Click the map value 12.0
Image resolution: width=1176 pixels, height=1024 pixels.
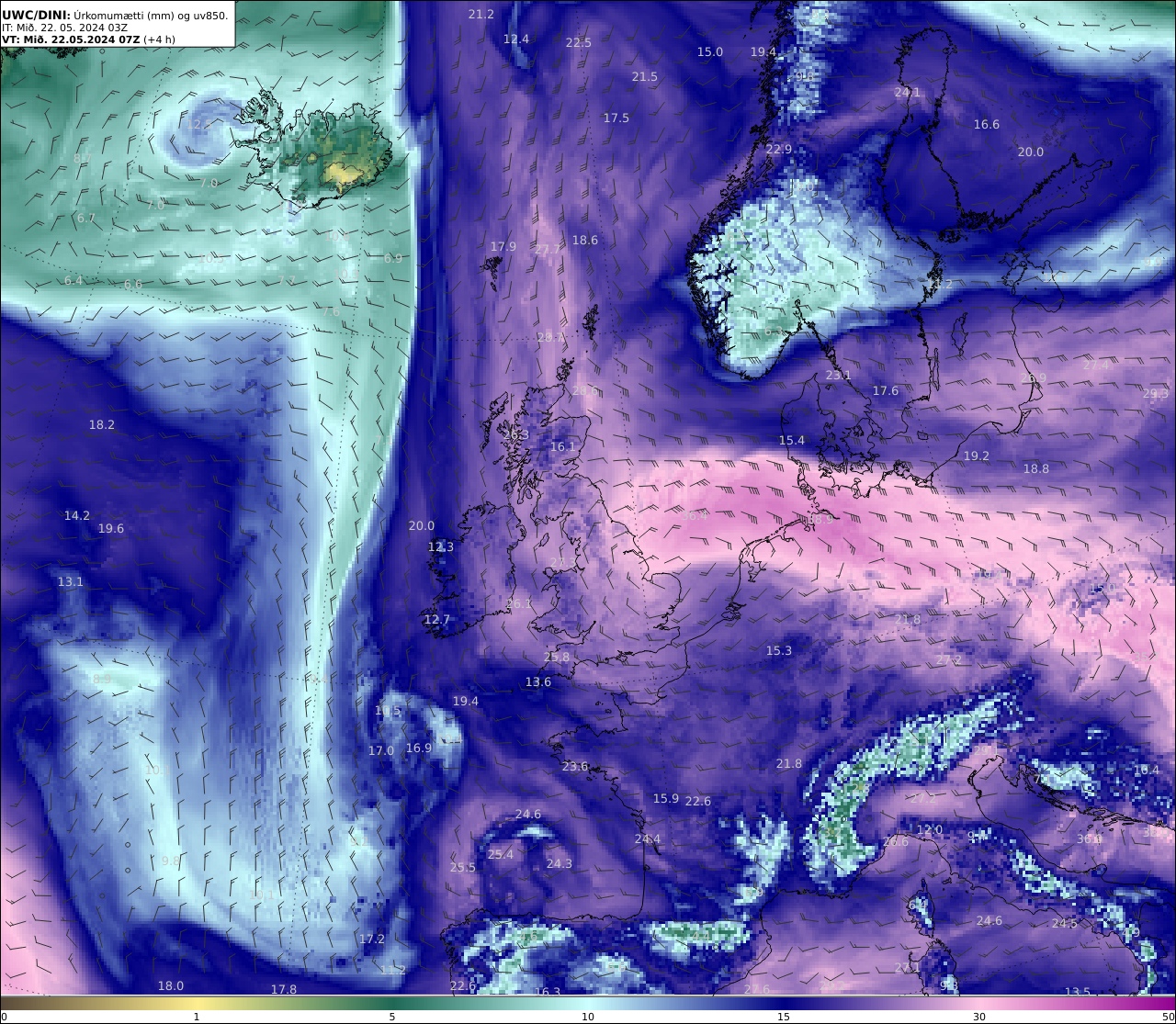point(930,829)
